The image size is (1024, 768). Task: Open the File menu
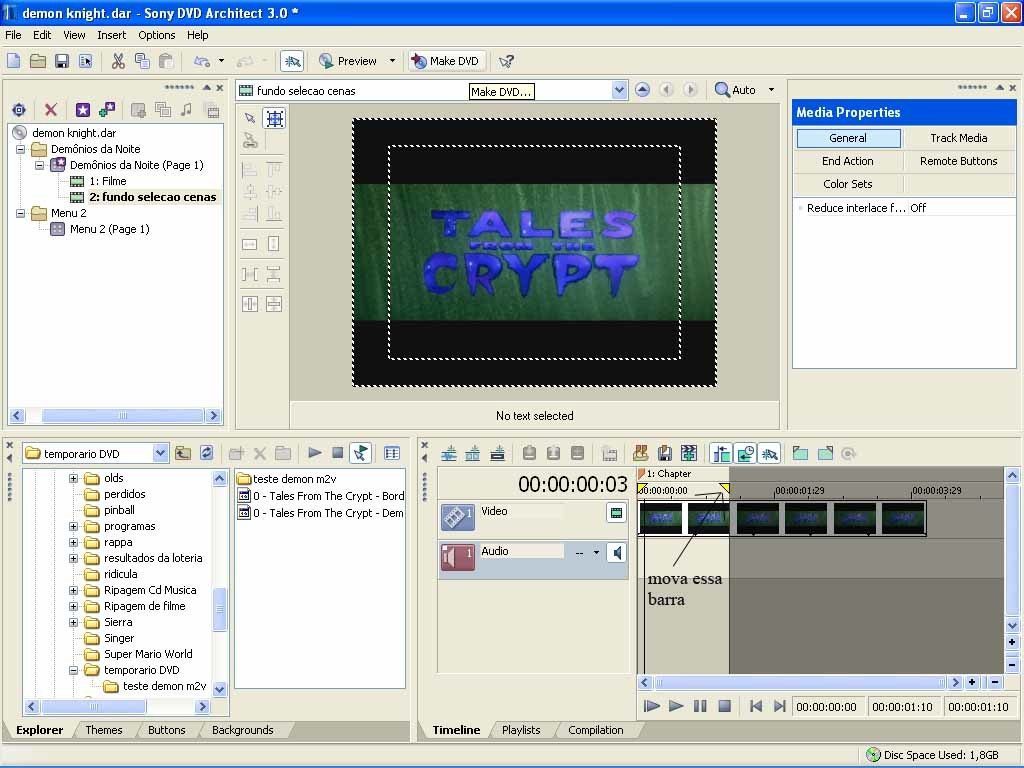[13, 35]
